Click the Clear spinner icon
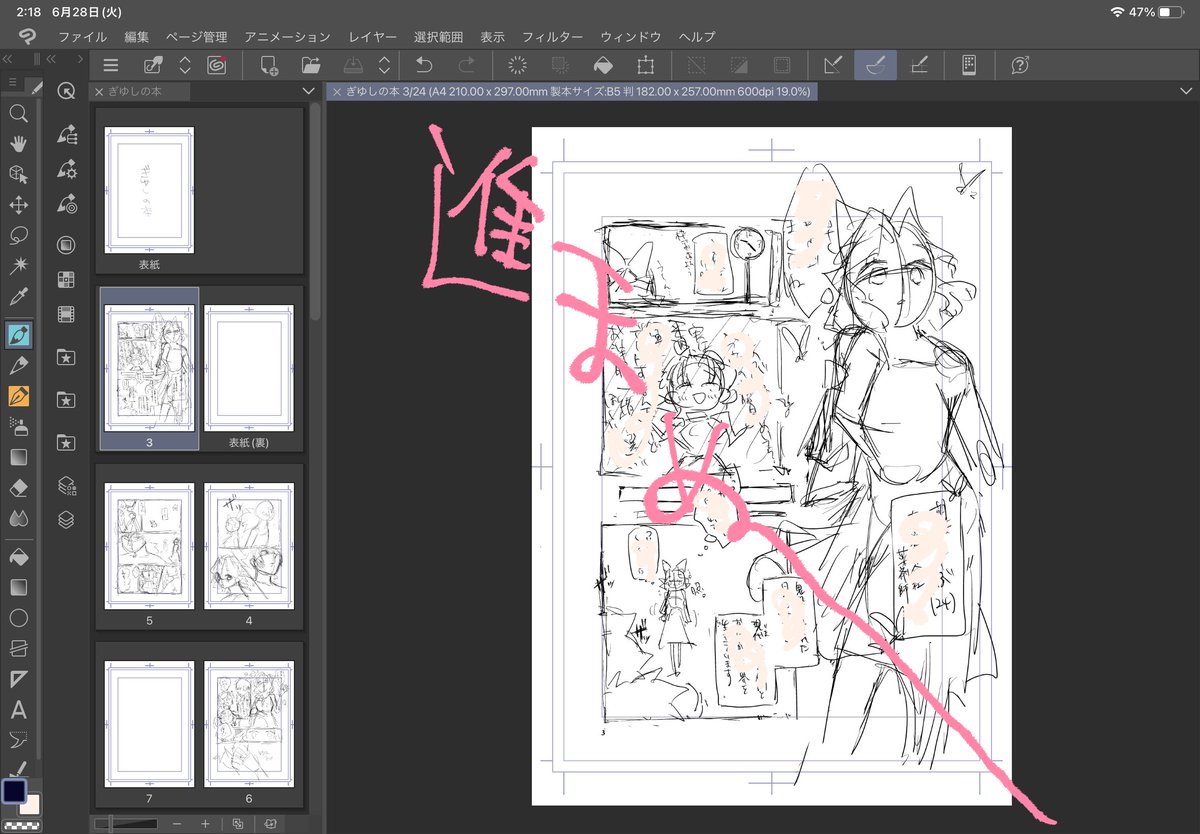Image resolution: width=1200 pixels, height=834 pixels. pyautogui.click(x=517, y=66)
